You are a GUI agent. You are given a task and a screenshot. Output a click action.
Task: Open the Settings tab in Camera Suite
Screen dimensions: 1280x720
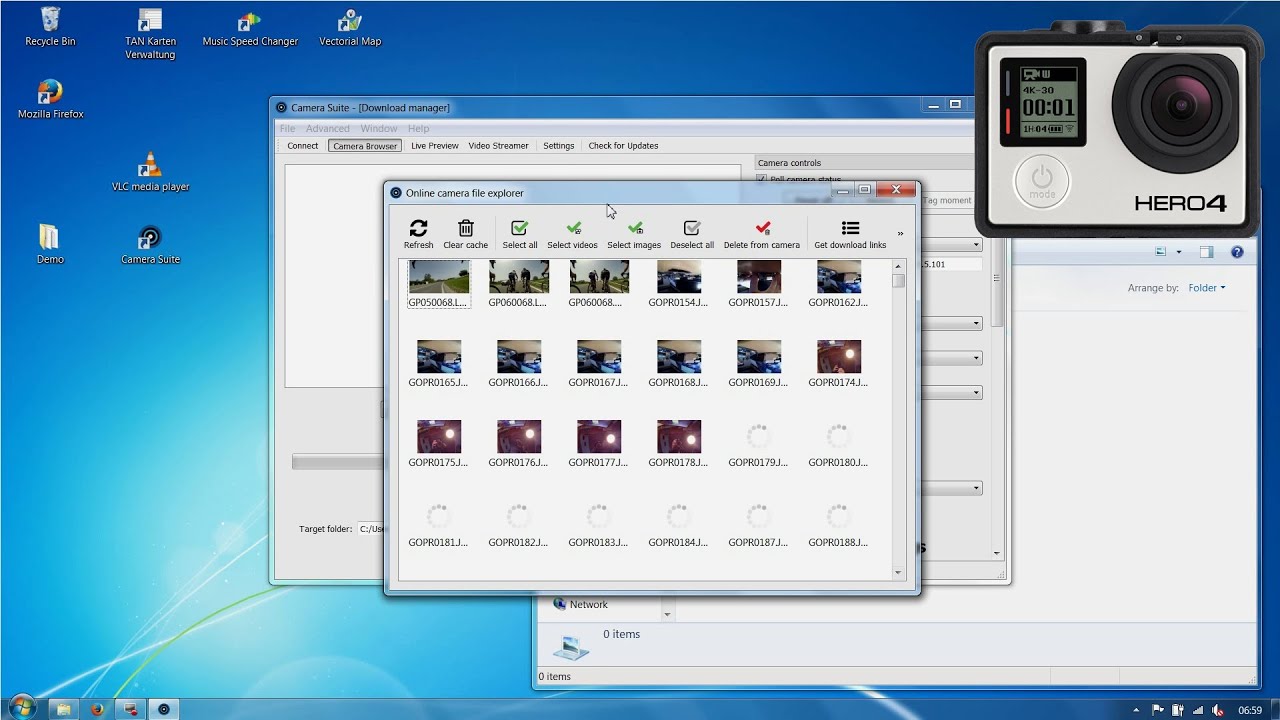click(x=558, y=146)
